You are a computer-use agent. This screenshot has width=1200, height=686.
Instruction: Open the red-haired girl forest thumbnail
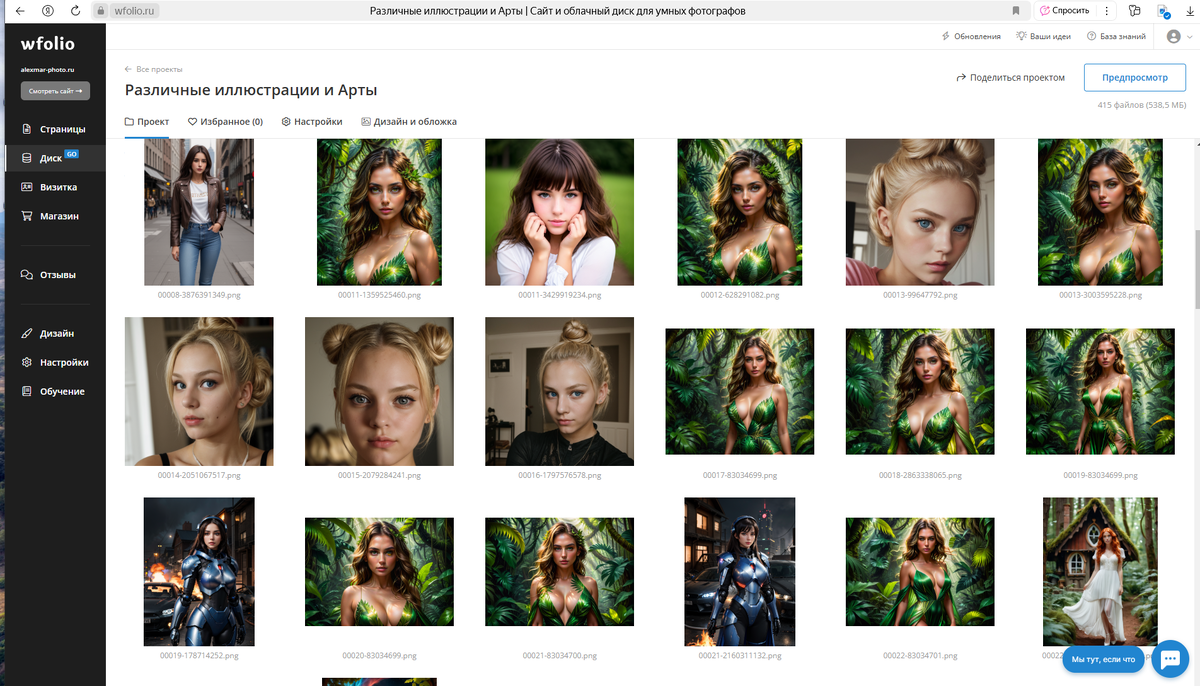(1100, 572)
